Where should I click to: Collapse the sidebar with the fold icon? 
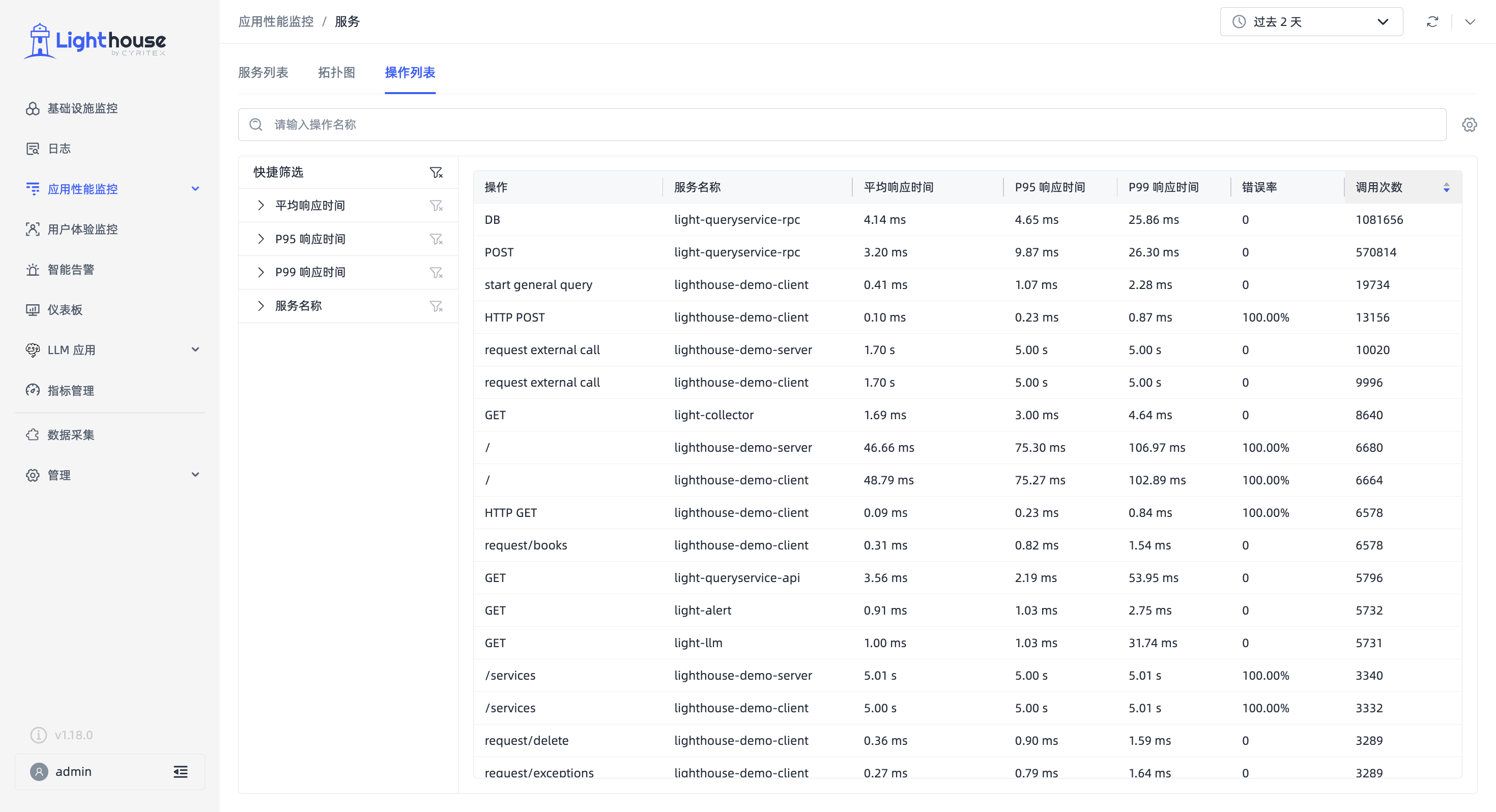point(181,772)
